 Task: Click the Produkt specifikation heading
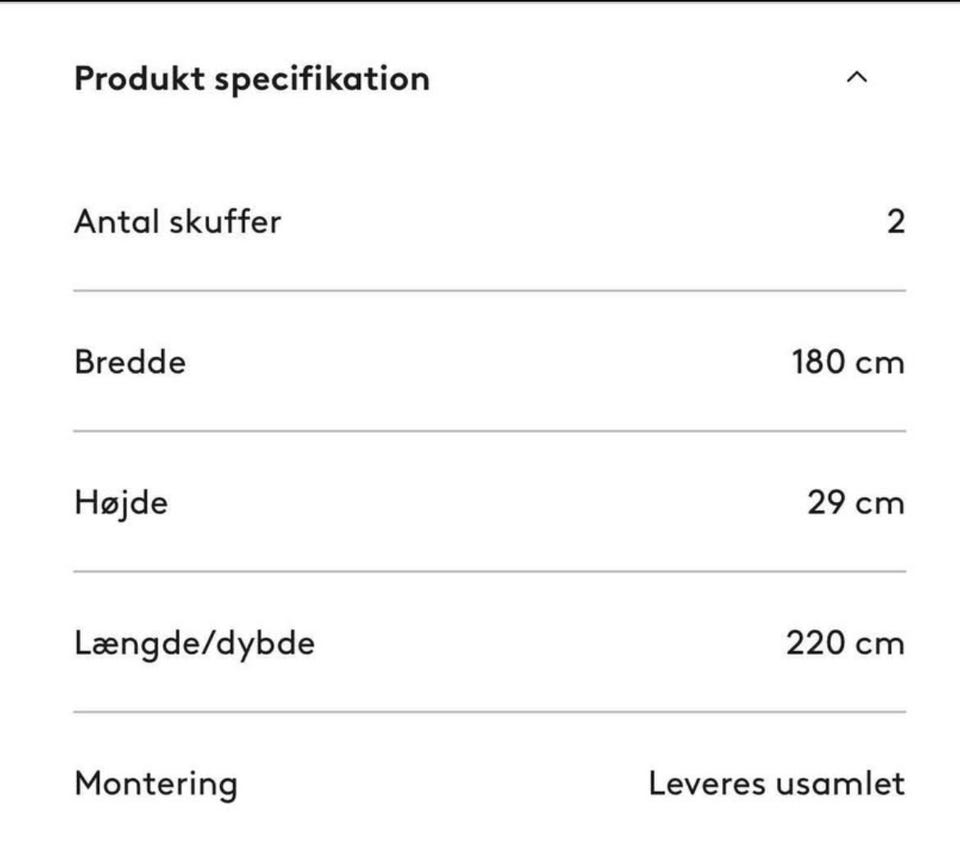[252, 80]
